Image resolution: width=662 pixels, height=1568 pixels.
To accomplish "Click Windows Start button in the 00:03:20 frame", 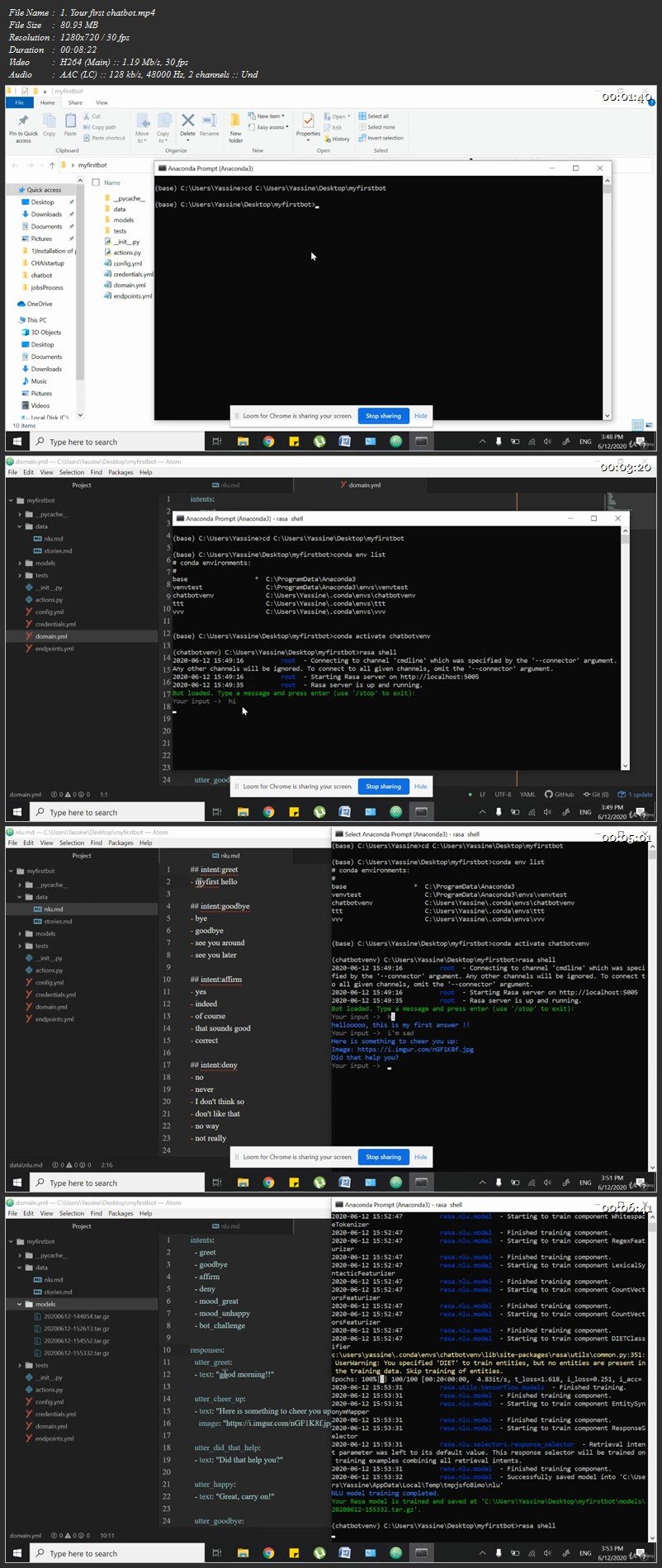I will coord(17,812).
